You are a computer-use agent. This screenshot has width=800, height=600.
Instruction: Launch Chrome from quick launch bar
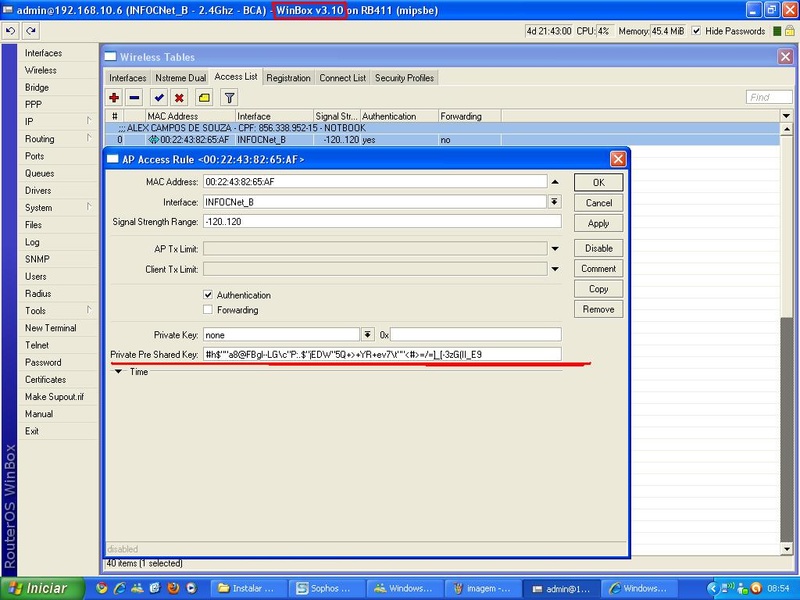(102, 588)
